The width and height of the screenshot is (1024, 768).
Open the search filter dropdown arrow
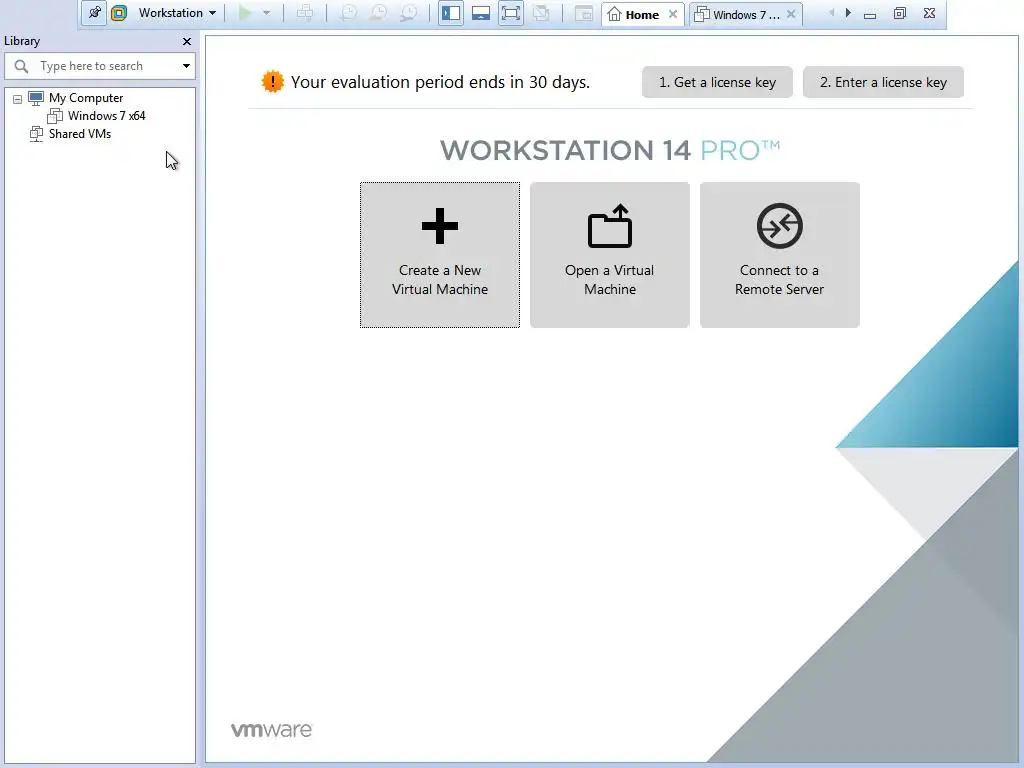(x=186, y=66)
